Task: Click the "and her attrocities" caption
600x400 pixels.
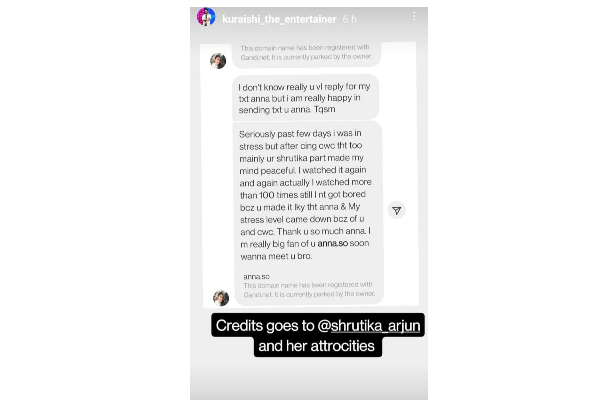Action: pyautogui.click(x=316, y=346)
